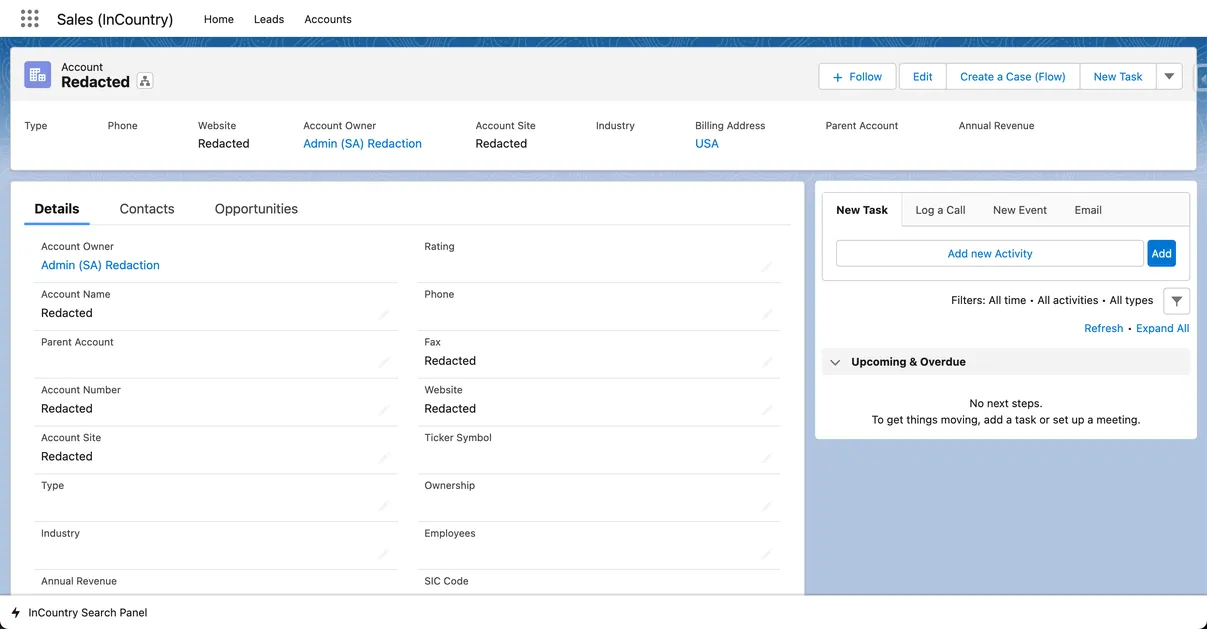Click pencil edit icon for Fax field

click(x=767, y=362)
